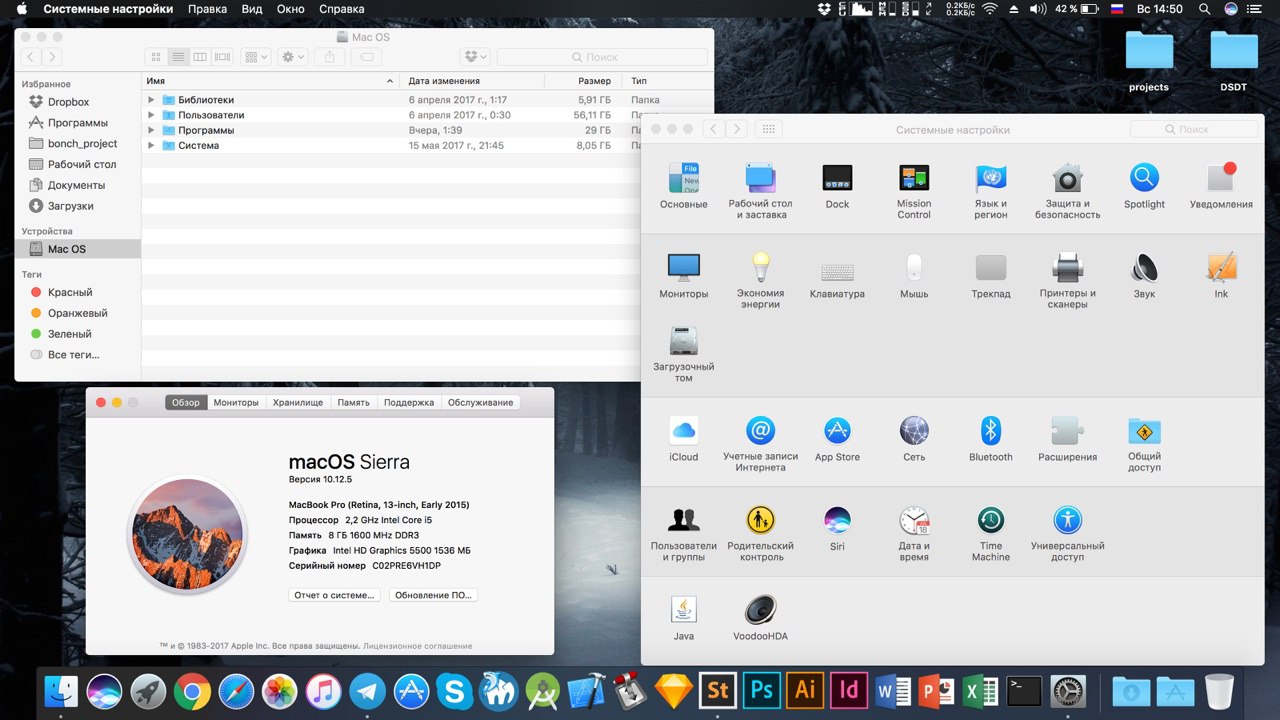This screenshot has width=1280, height=720.
Task: Click the System Preferences search field
Action: [1194, 129]
